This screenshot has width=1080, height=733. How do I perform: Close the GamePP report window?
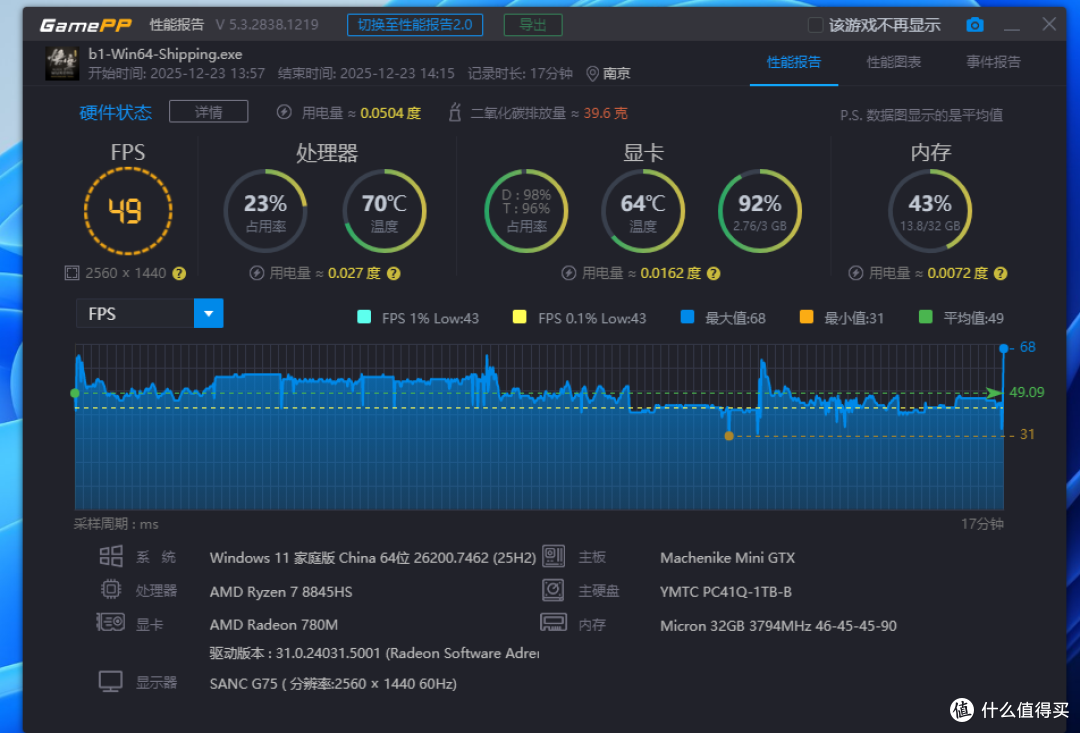(x=1049, y=24)
